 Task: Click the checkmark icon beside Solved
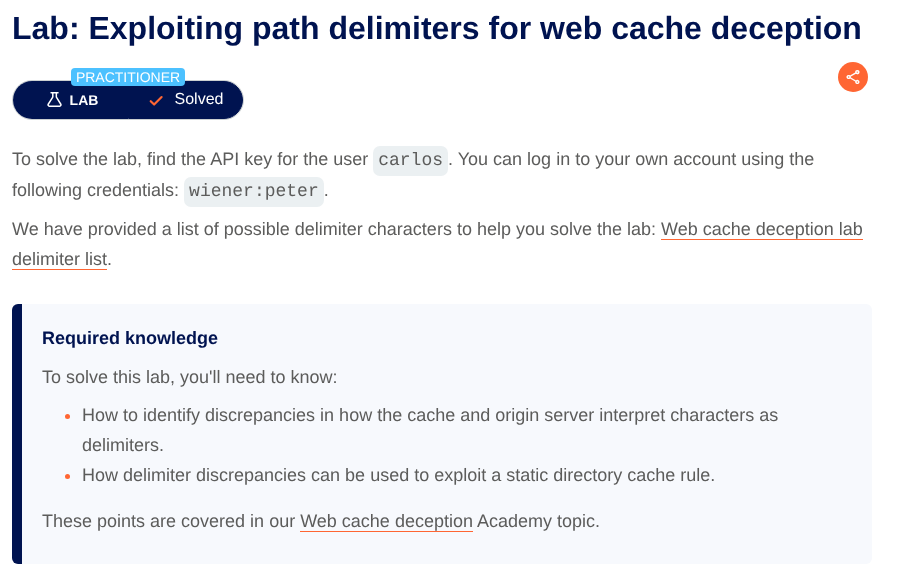(x=155, y=100)
